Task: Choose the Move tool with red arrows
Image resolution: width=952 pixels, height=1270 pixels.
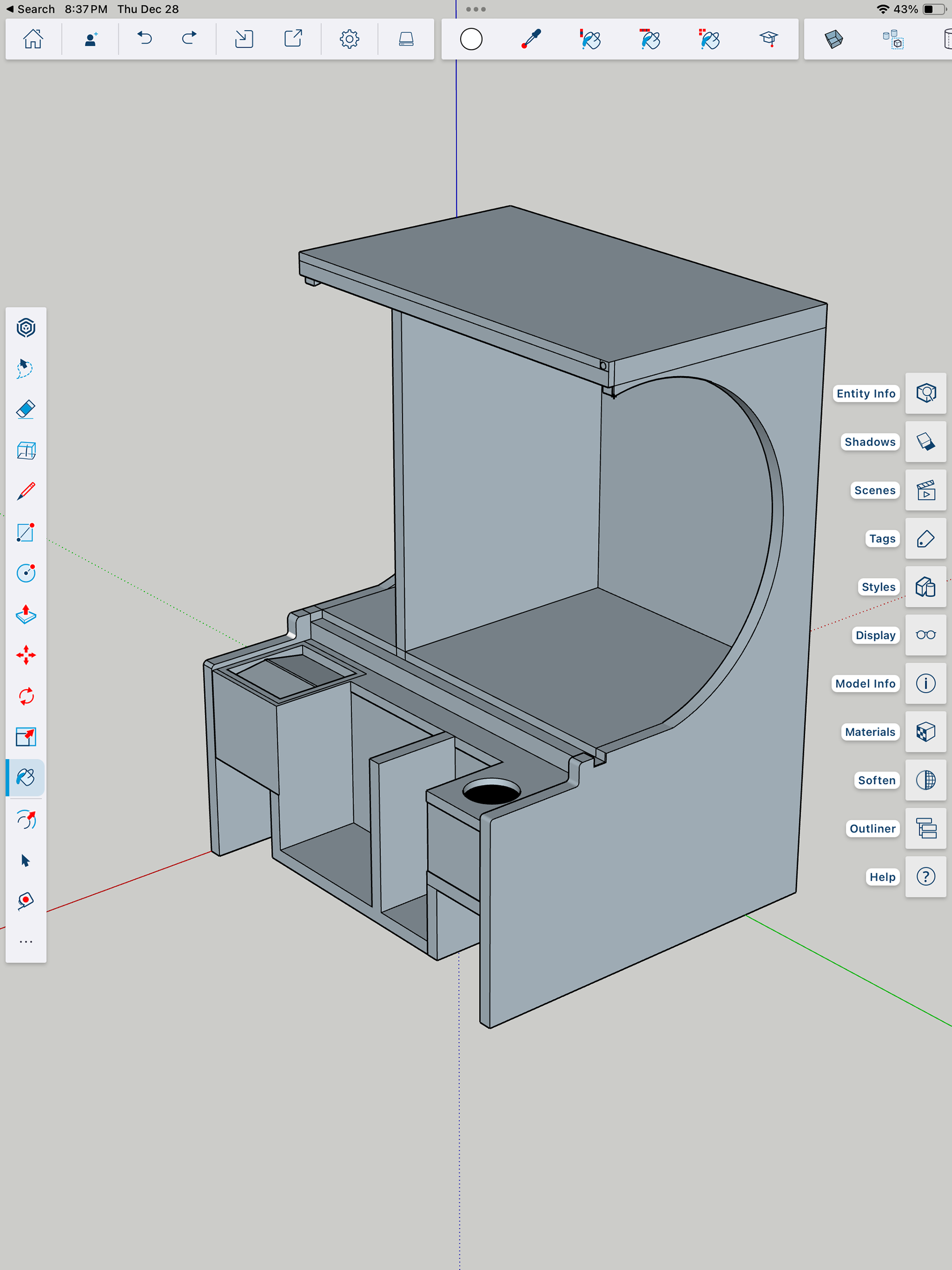Action: pos(26,655)
